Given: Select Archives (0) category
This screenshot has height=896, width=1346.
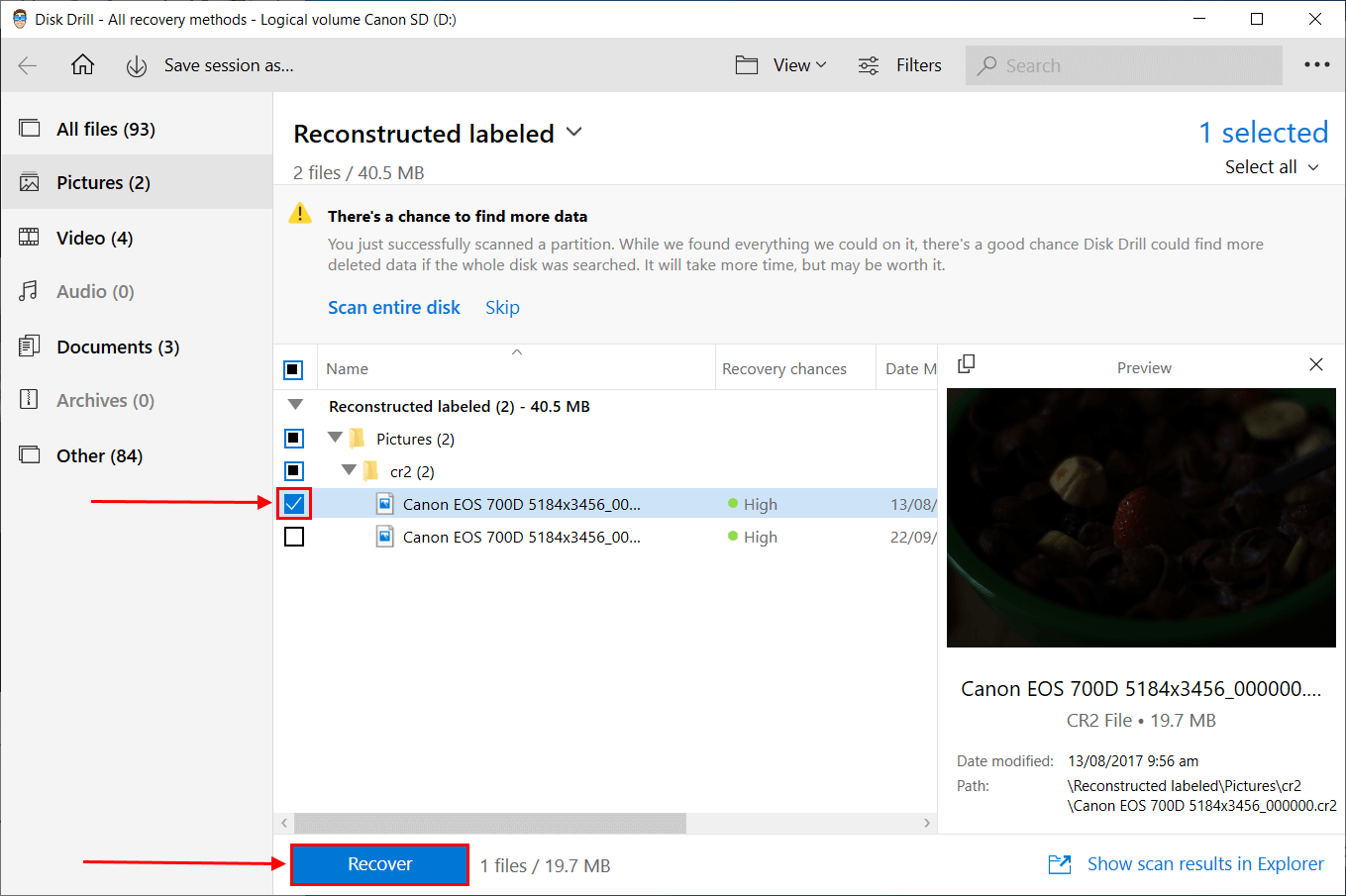Looking at the screenshot, I should (x=137, y=400).
